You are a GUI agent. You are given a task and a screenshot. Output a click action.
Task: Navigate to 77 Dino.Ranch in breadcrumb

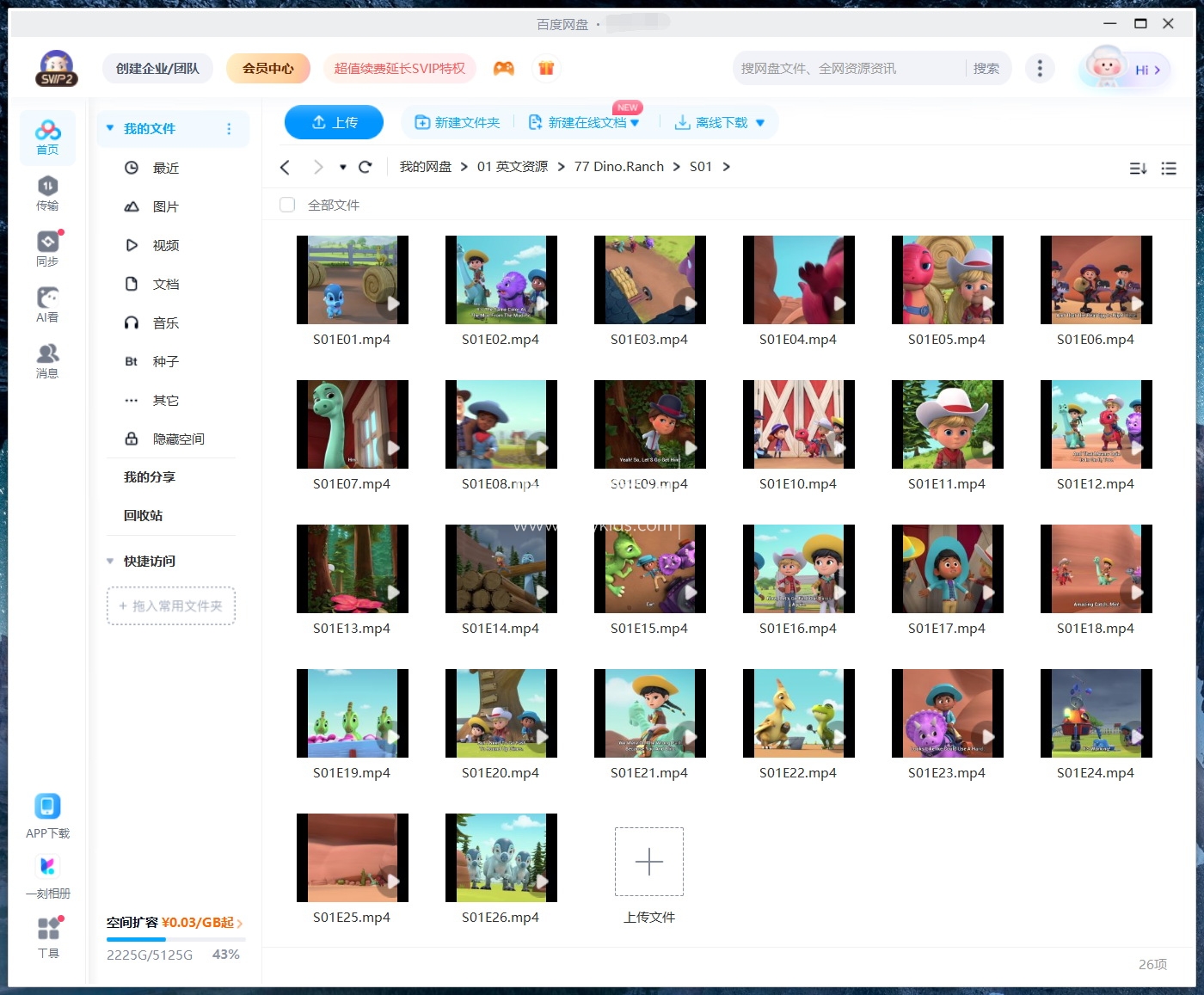pos(618,166)
